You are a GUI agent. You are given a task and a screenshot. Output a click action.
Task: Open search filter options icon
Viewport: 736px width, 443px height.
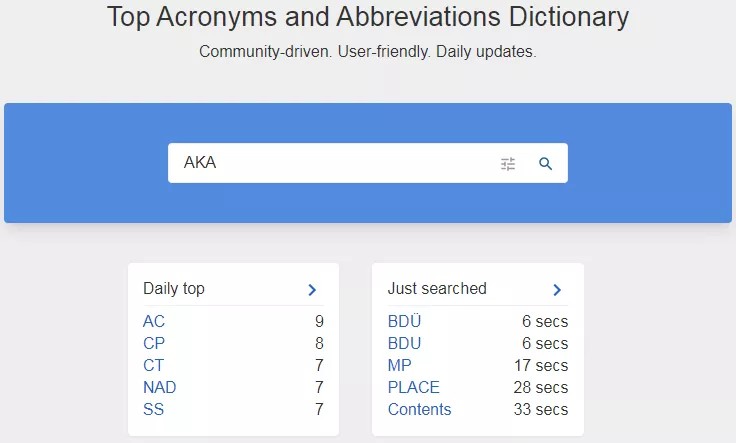coord(508,164)
